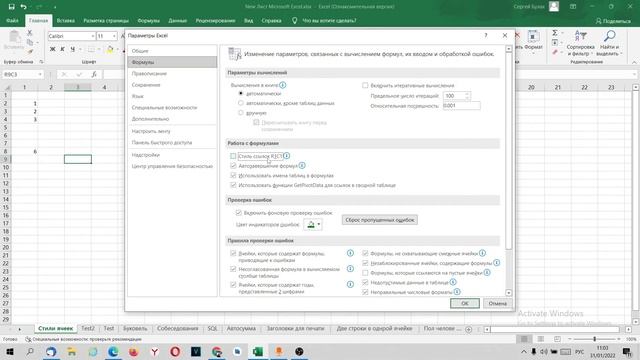Open the Name Box R9C3 dropdown arrow
The height and width of the screenshot is (360, 640).
40,74
